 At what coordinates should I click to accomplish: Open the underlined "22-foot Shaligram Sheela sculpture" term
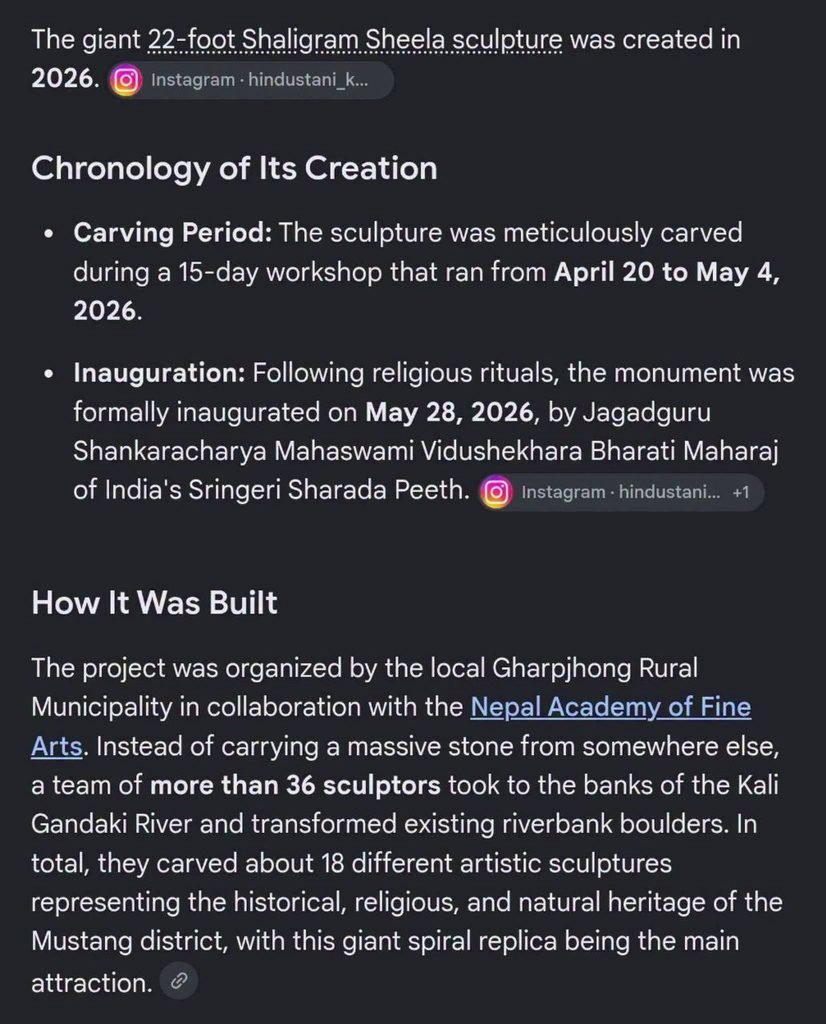coord(355,40)
